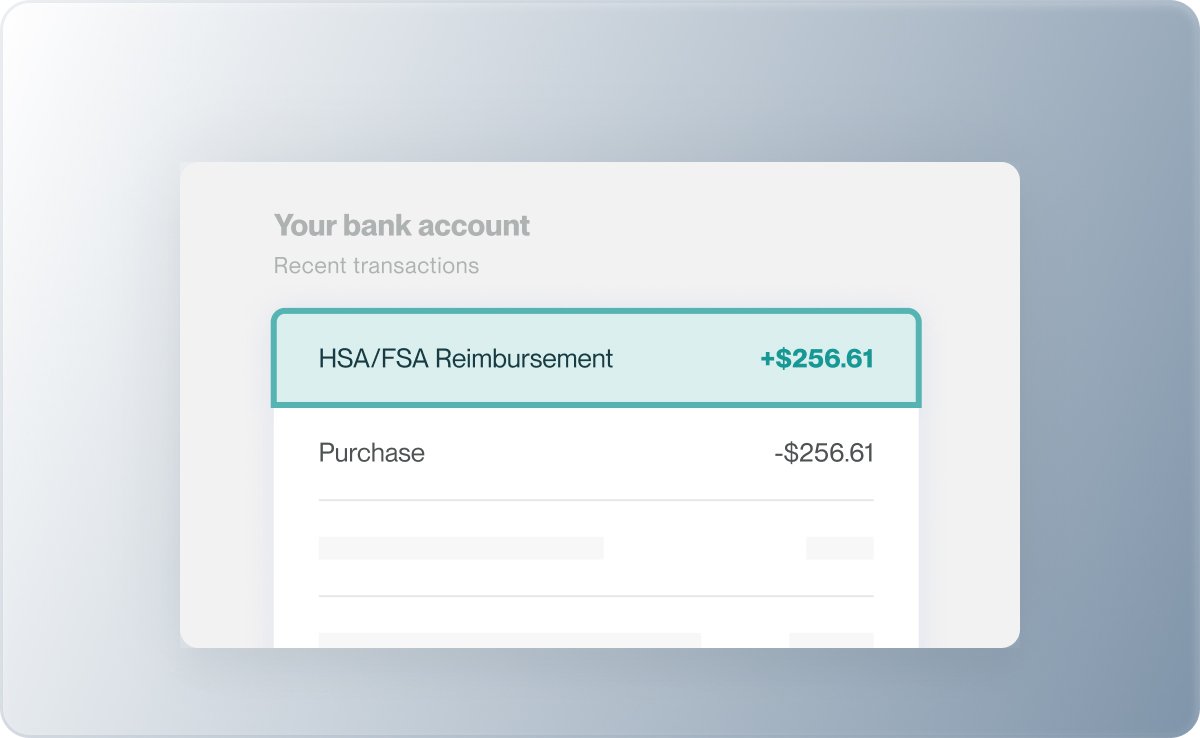Image resolution: width=1200 pixels, height=738 pixels.
Task: Select the HSA/FSA Reimbursement label
Action: click(x=465, y=358)
